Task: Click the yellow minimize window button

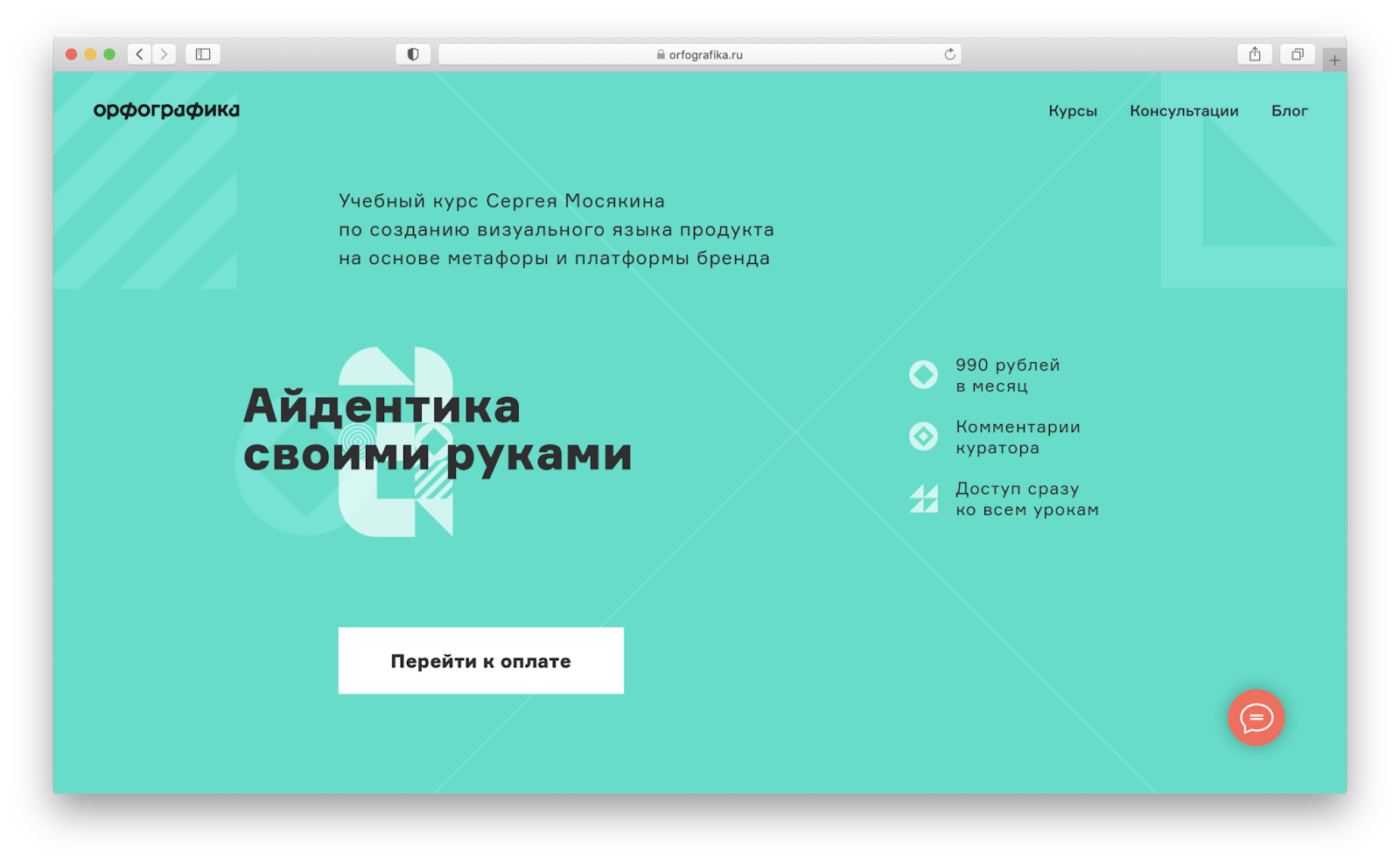Action: point(90,54)
